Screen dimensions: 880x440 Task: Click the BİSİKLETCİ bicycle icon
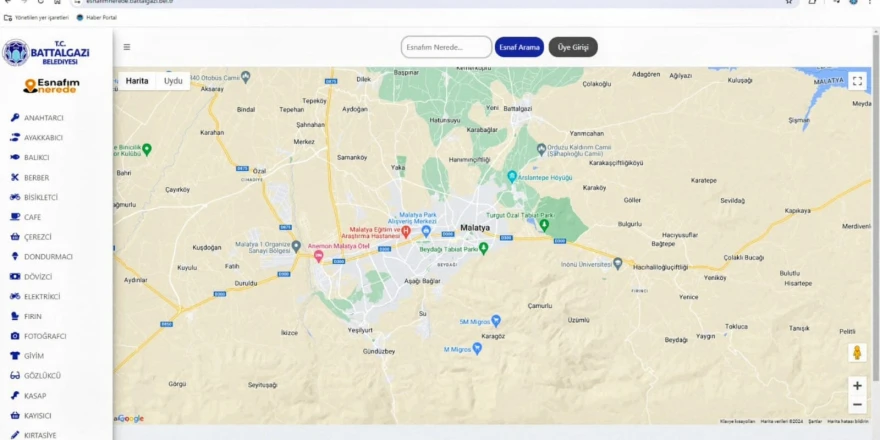[x=15, y=197]
